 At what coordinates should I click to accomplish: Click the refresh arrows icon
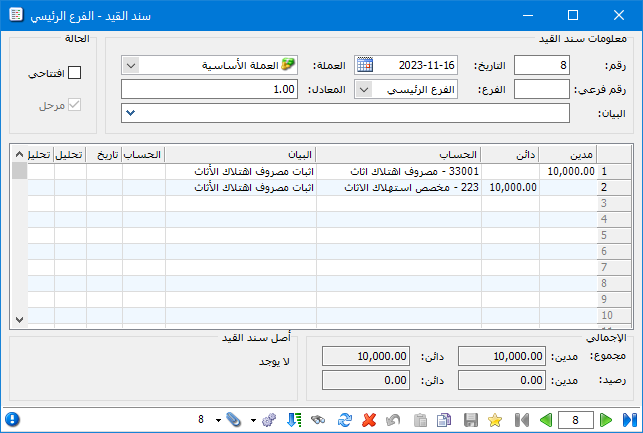(x=344, y=420)
